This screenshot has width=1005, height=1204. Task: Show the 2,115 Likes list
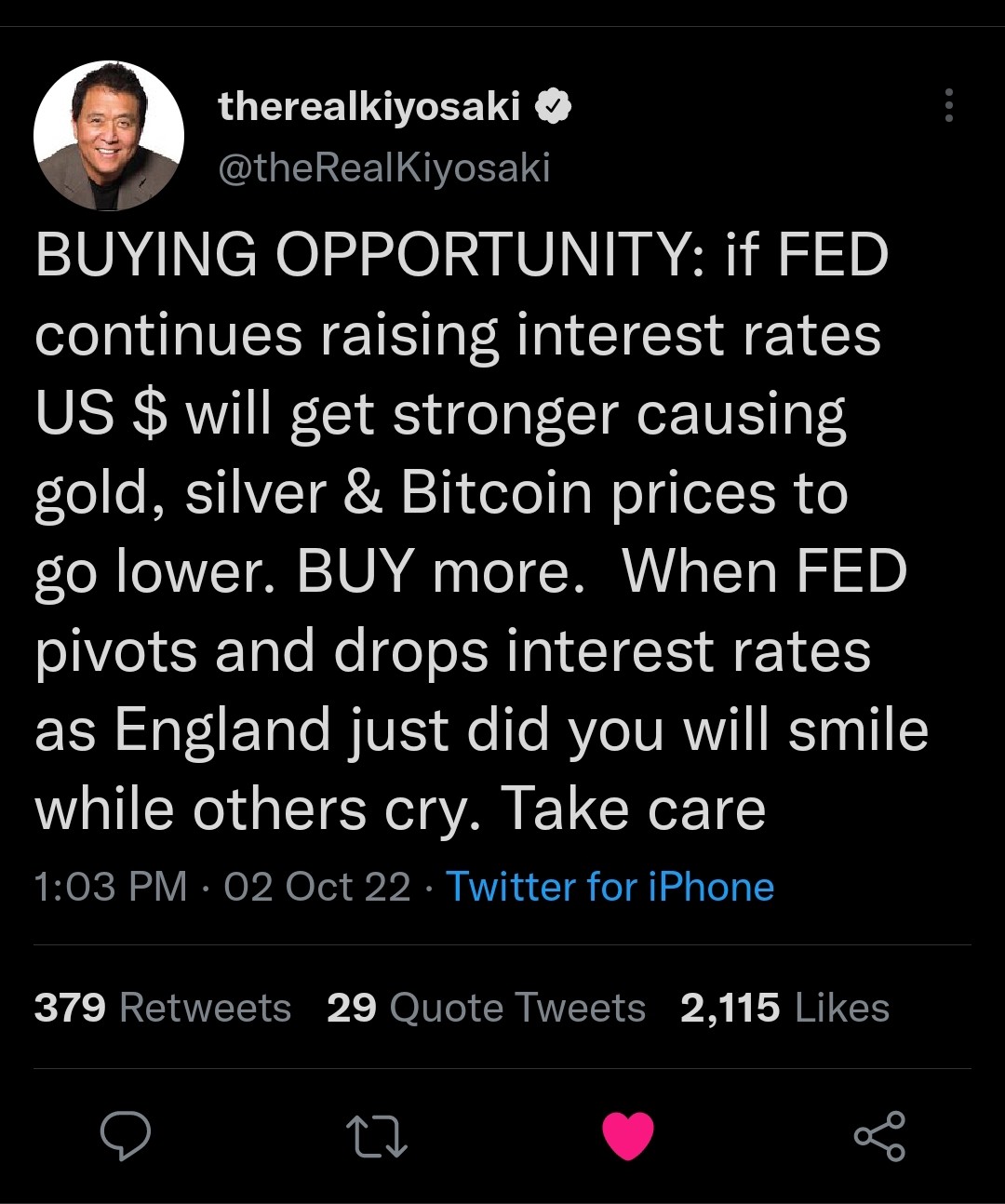[784, 1008]
